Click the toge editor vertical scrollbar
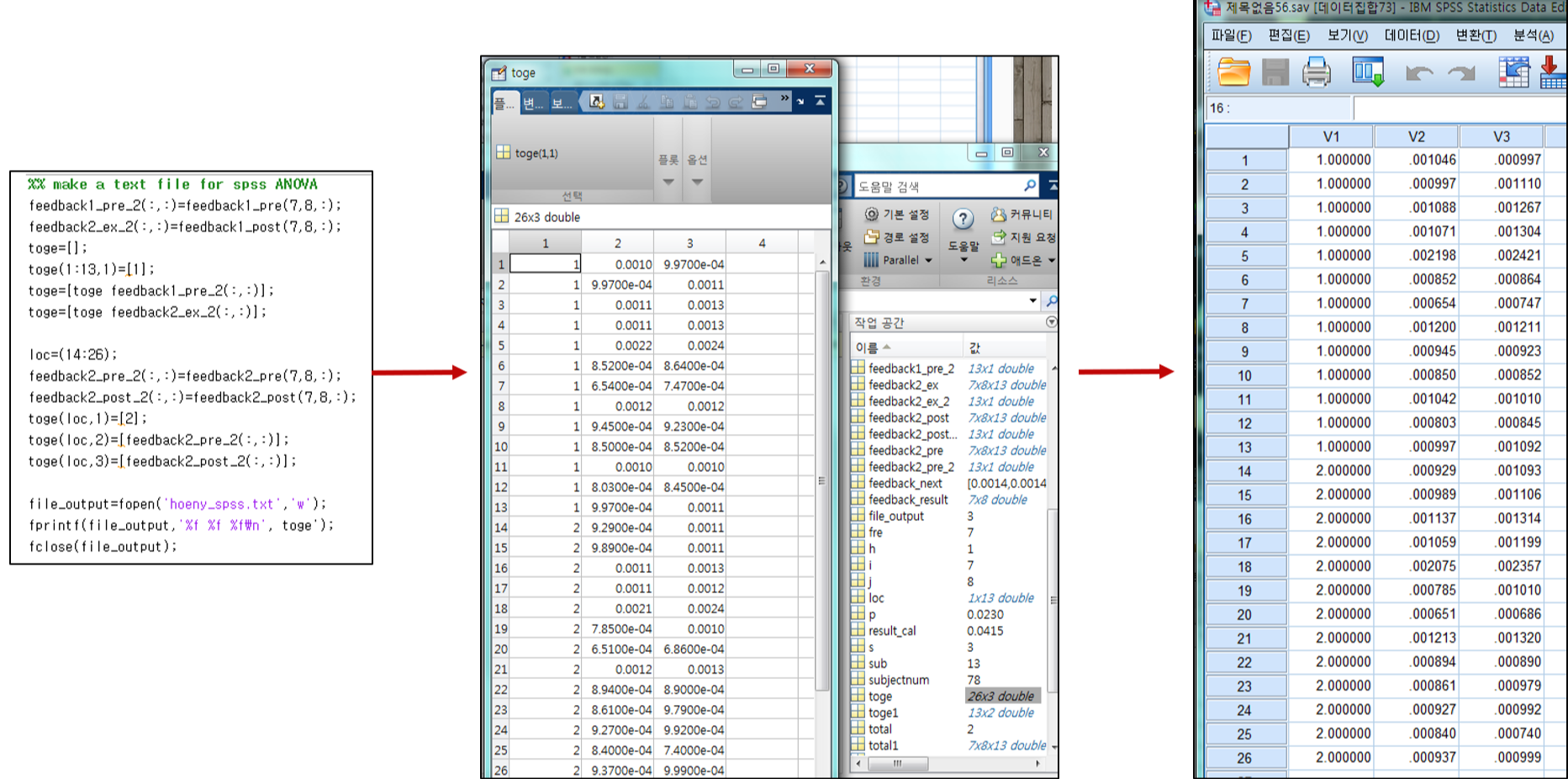The height and width of the screenshot is (779, 1568). (x=822, y=481)
